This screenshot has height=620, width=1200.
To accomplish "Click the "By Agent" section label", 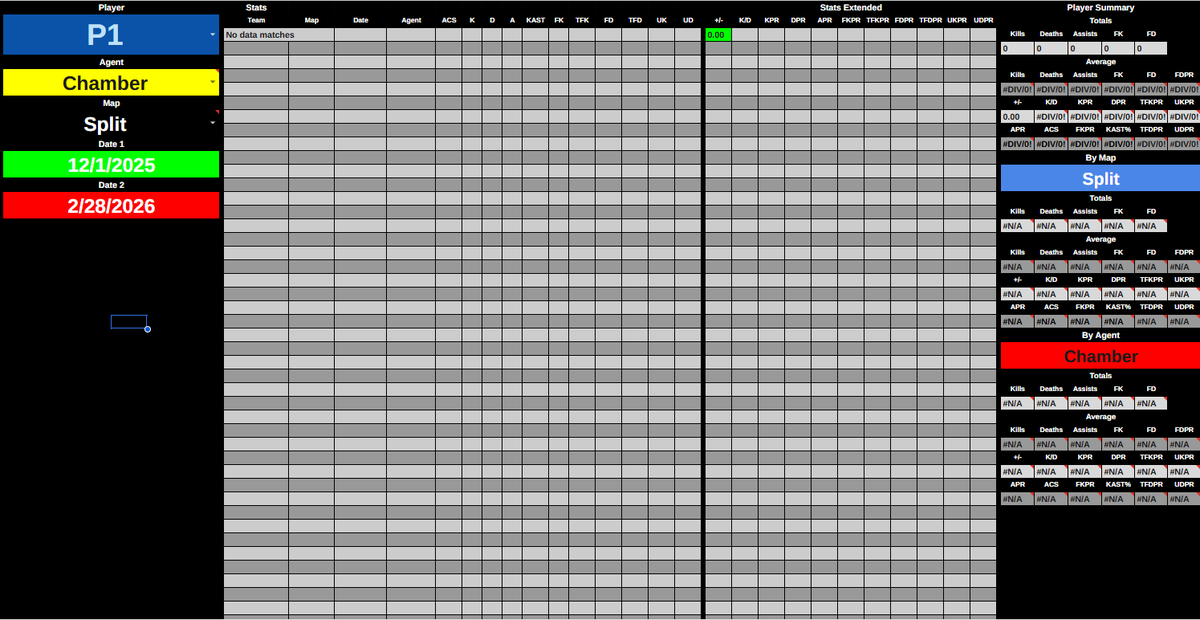I will tap(1100, 335).
